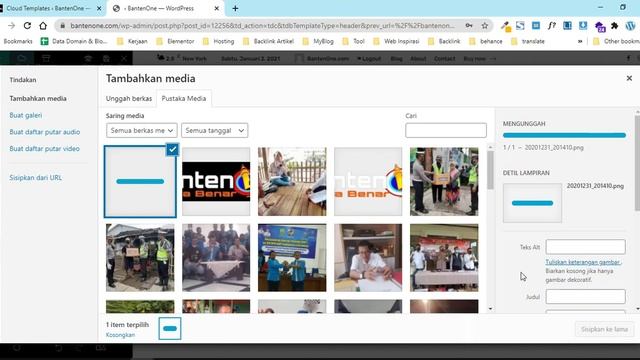Click the Kosongkan link to clear selection
640x360 pixels.
[120, 335]
